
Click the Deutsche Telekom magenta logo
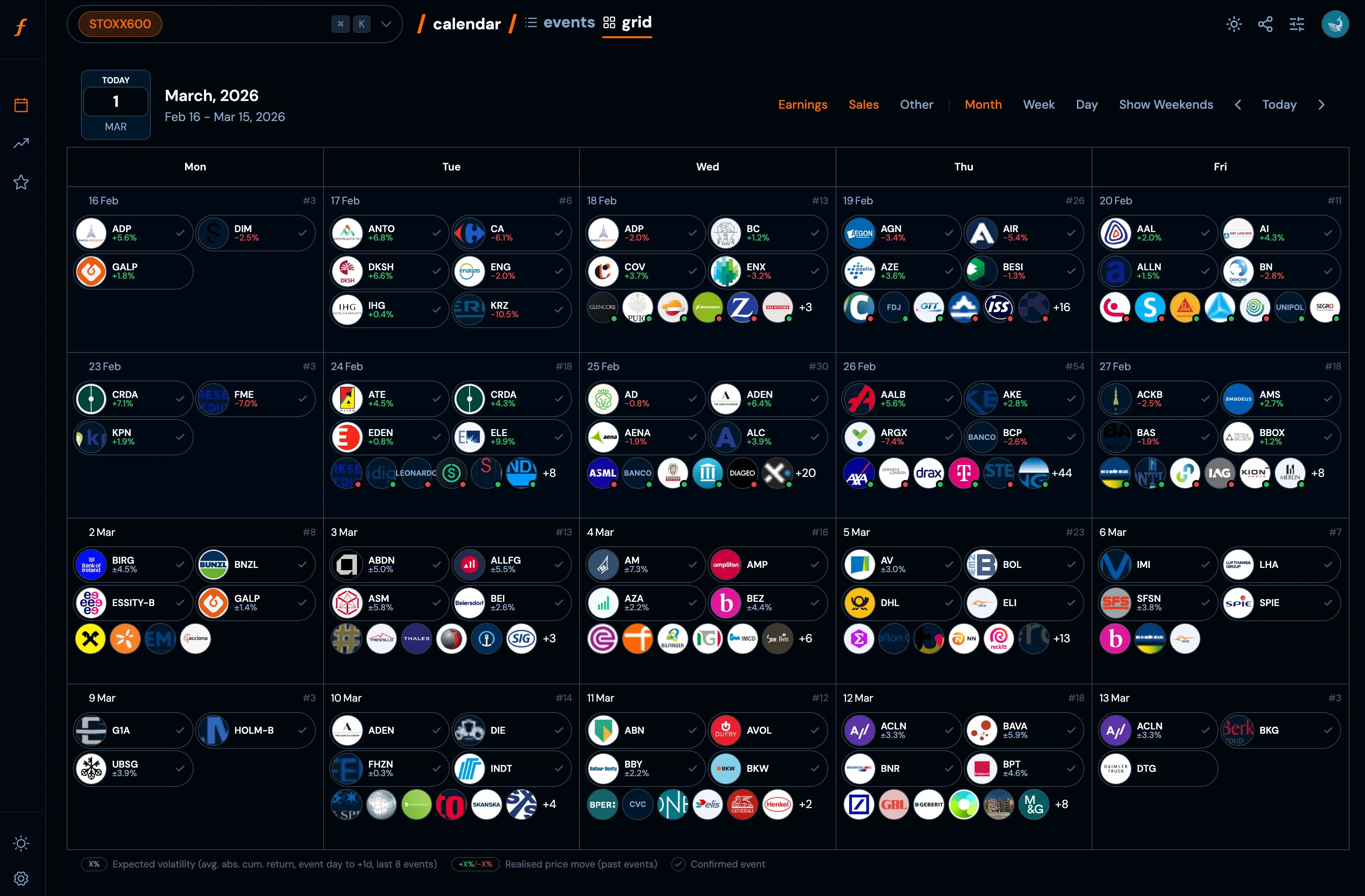pyautogui.click(x=964, y=473)
